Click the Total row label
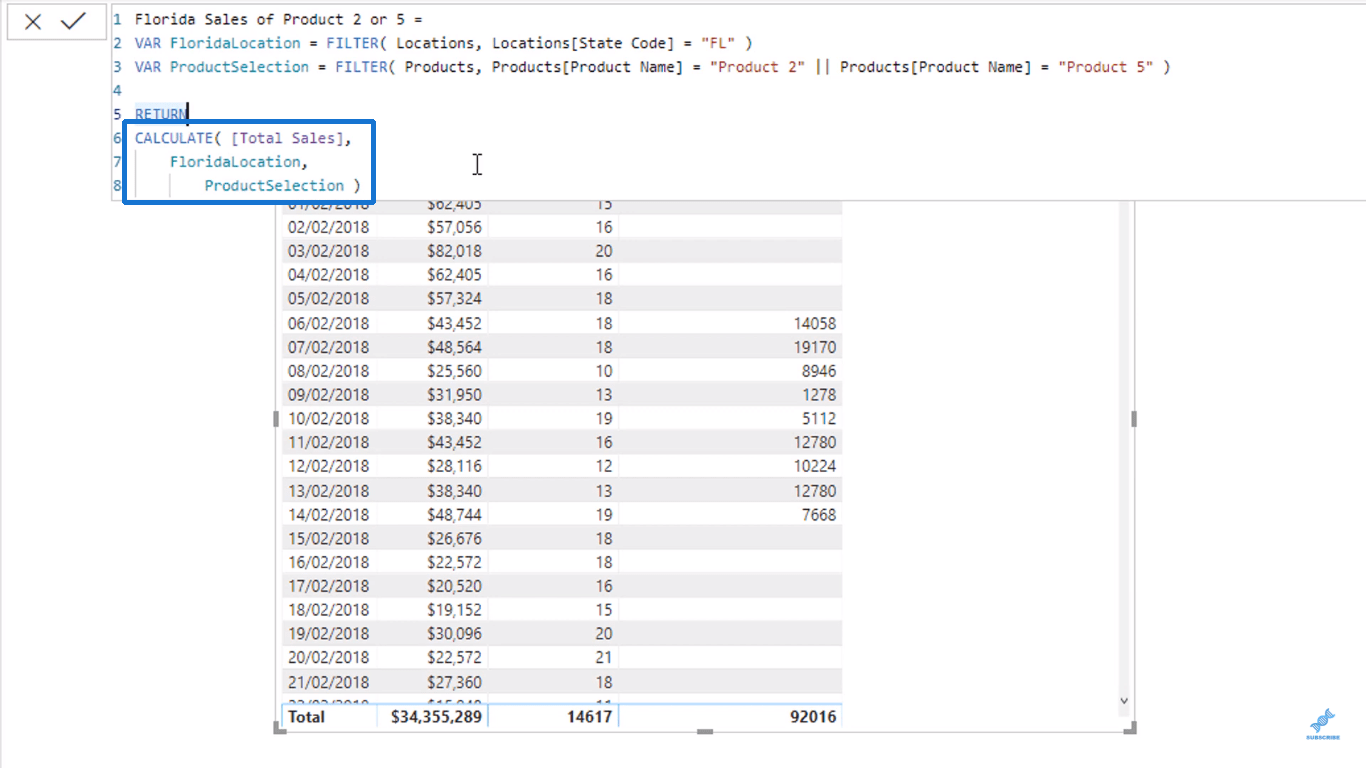Viewport: 1366px width, 768px height. (x=306, y=716)
